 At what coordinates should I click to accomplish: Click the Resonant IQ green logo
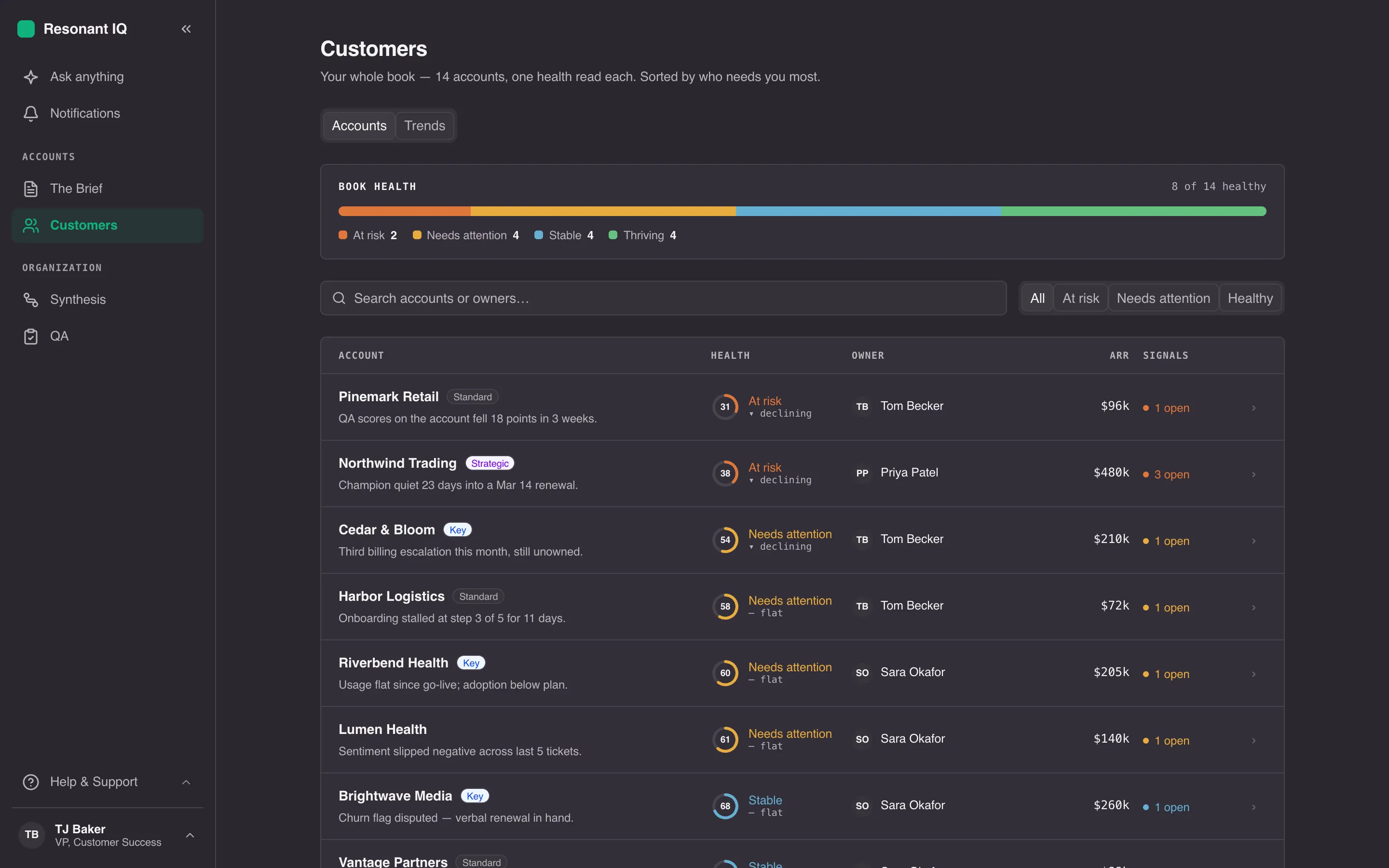tap(26, 29)
